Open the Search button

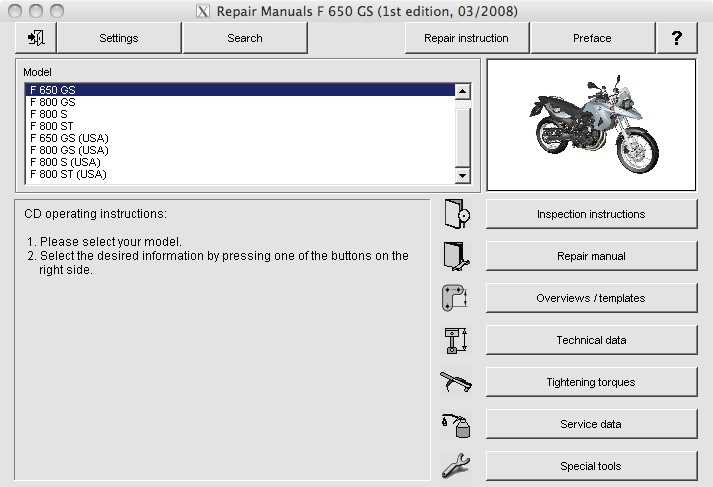coord(245,38)
